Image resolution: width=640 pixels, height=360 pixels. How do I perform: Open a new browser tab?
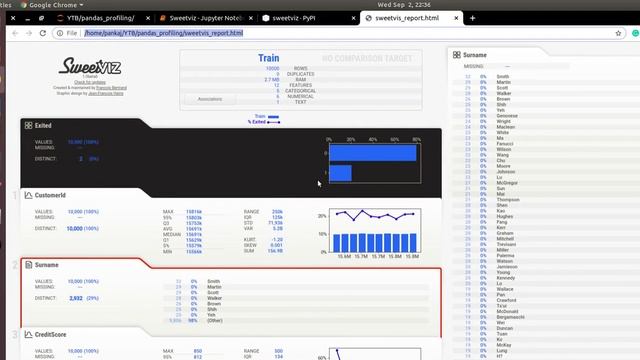[472, 18]
